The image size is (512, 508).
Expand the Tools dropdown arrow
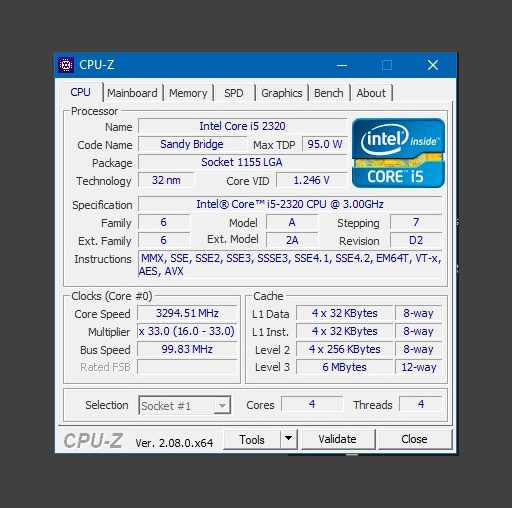pos(289,439)
